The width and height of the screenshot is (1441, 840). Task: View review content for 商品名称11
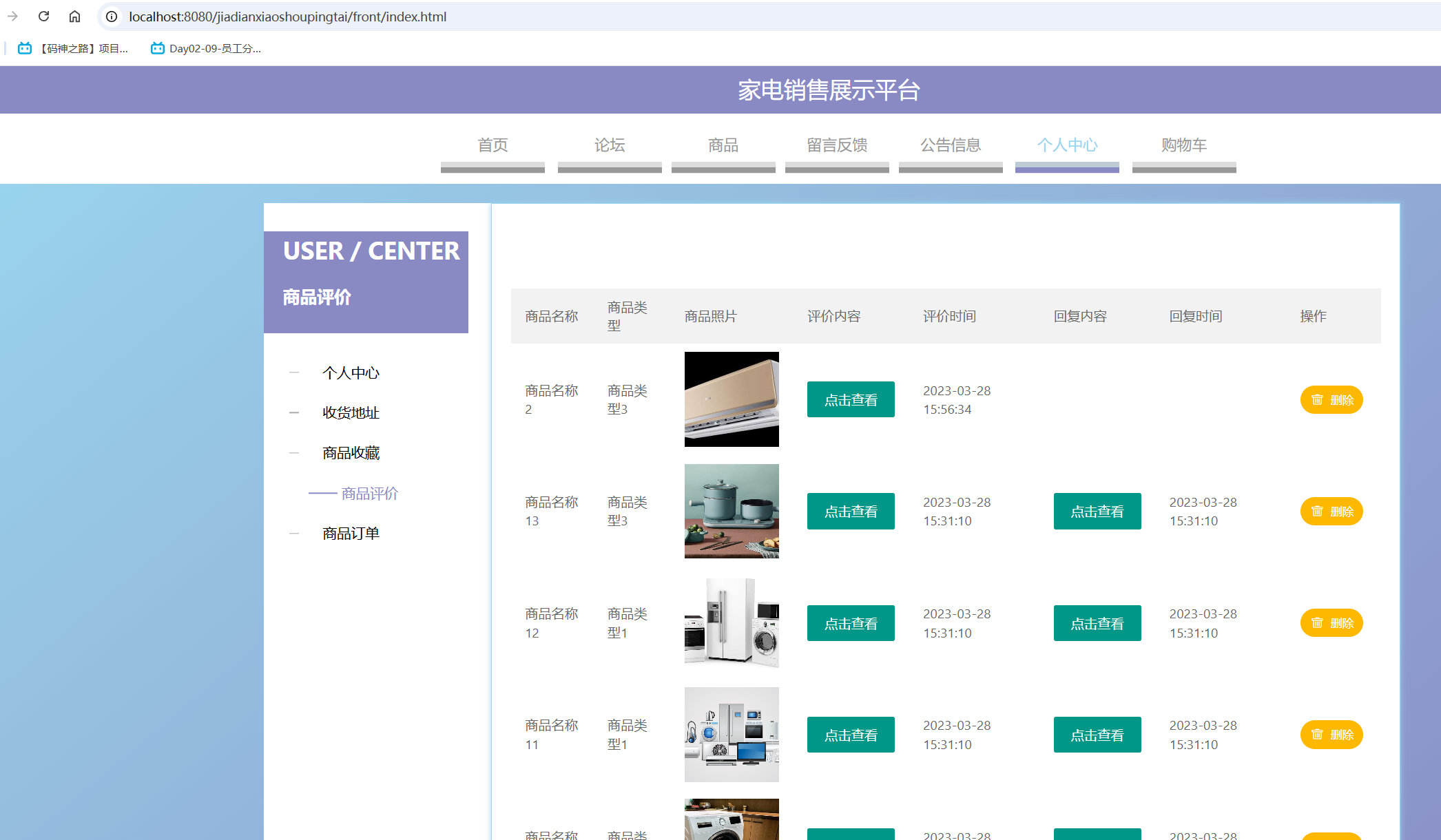[x=851, y=735]
